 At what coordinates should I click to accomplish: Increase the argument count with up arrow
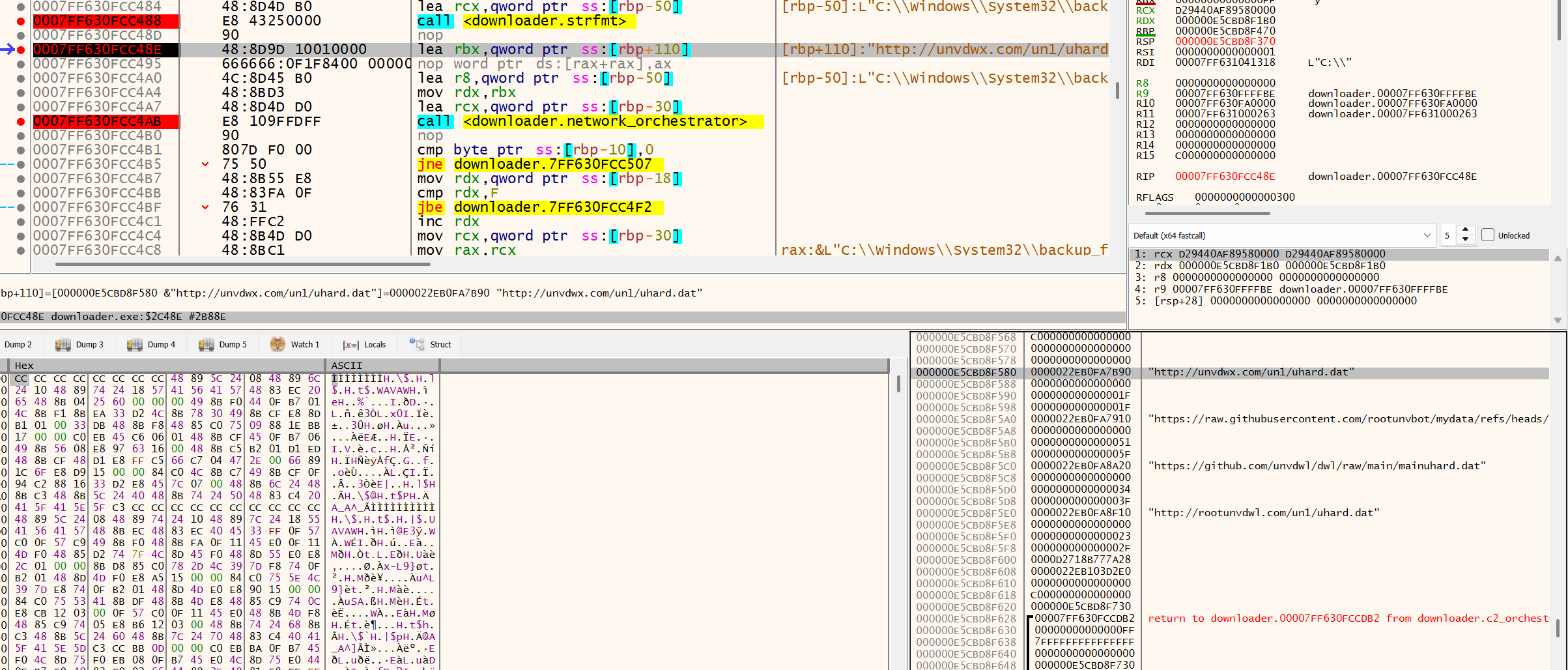pos(1466,230)
